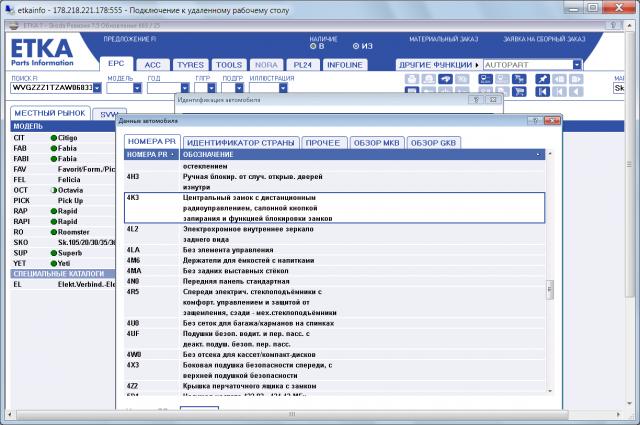Screen dimensions: 640x425
Task: Click the cart-with-list icon in upper toolbar row
Action: point(519,79)
